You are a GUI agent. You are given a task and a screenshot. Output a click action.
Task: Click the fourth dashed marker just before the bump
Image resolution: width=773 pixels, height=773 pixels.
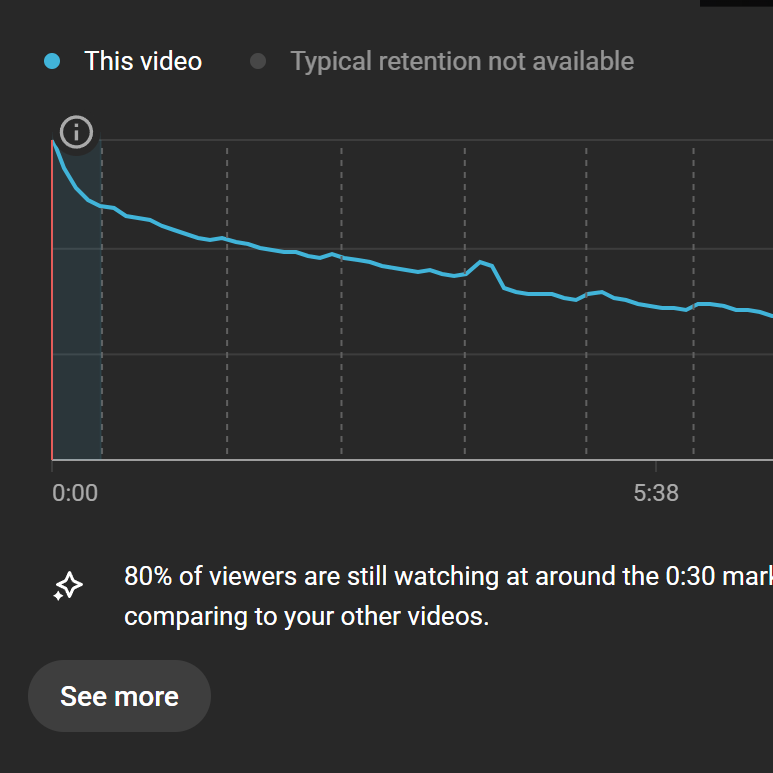464,301
